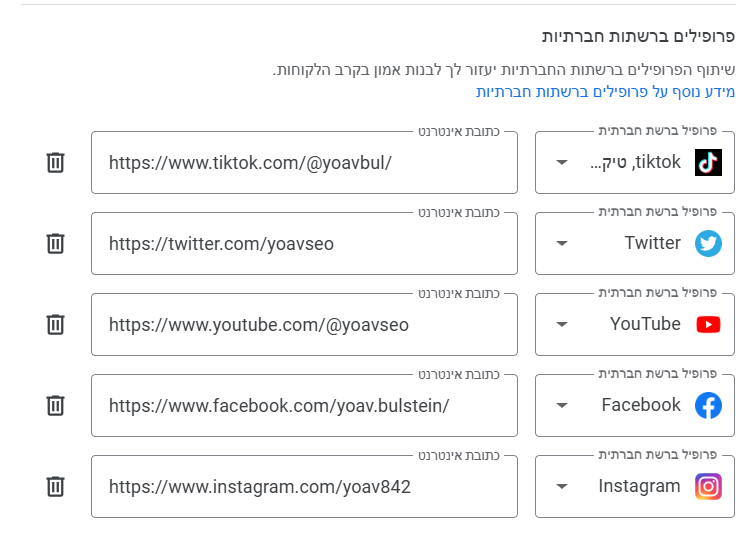Click the TikTok logo icon
Viewport: 743px width, 535px height.
[x=708, y=162]
